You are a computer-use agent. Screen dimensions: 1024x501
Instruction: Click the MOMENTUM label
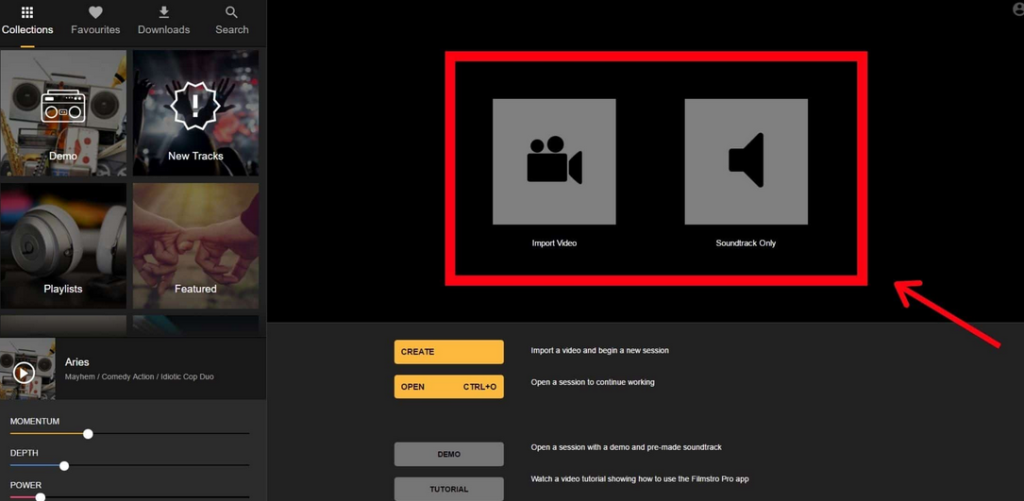pos(35,421)
